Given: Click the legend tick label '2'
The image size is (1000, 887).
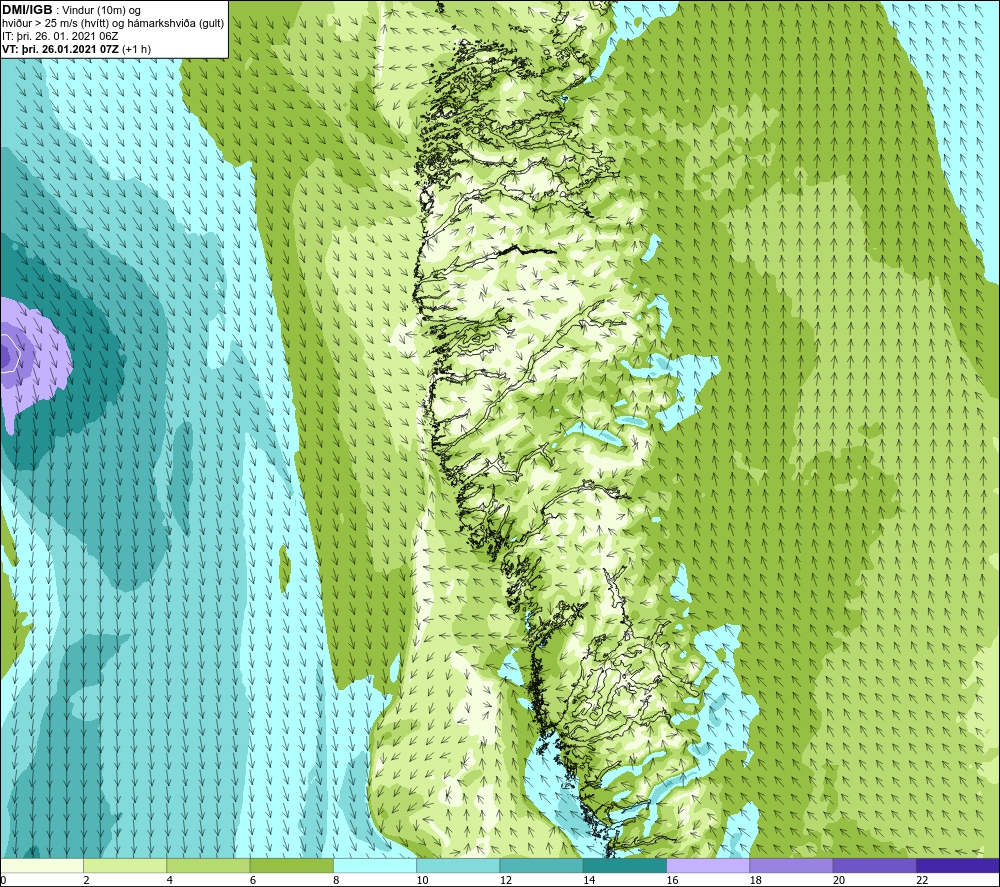Looking at the screenshot, I should [86, 880].
